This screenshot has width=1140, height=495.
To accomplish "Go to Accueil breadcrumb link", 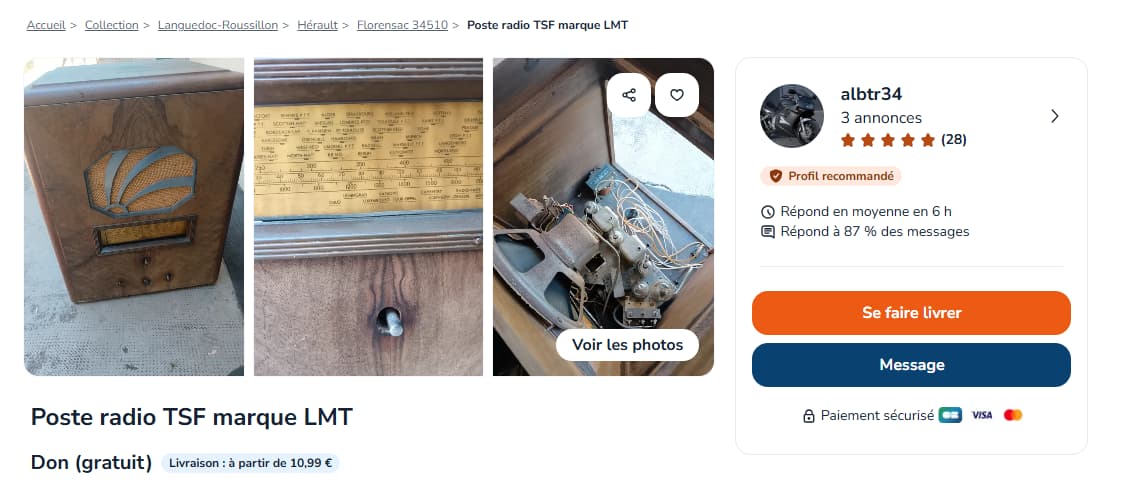I will (x=46, y=25).
